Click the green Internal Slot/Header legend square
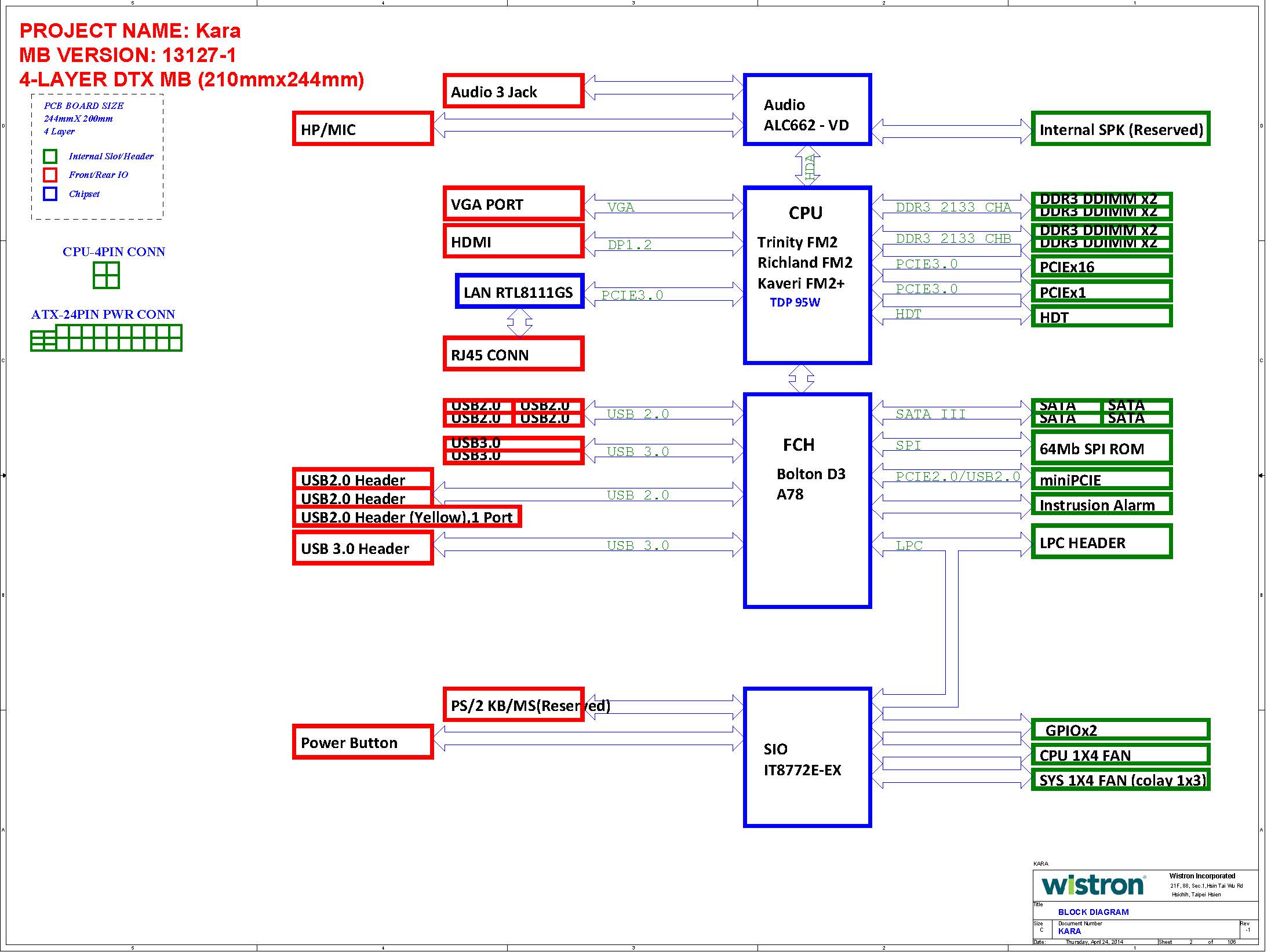 coord(50,156)
